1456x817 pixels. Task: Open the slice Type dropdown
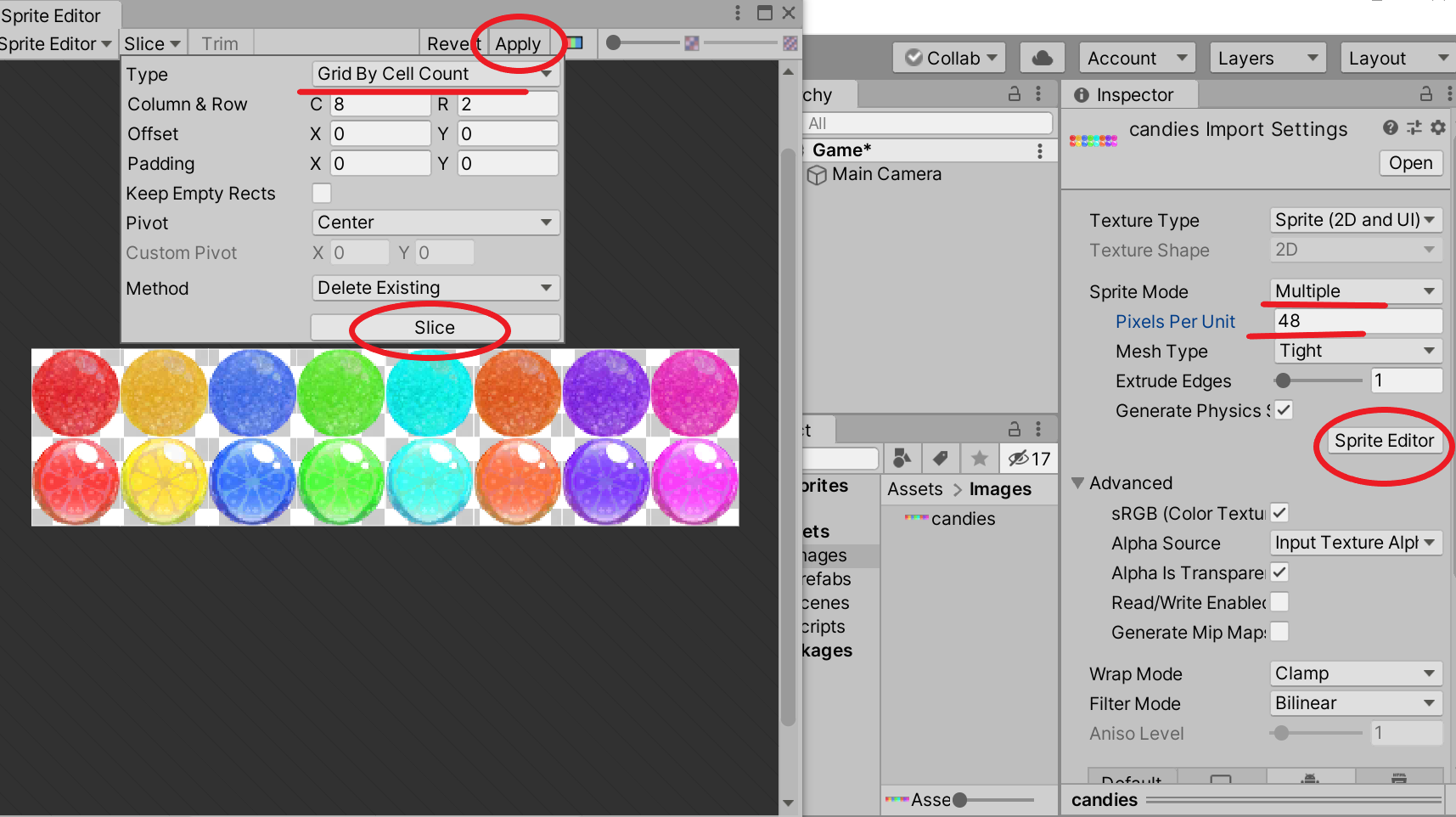(x=436, y=74)
